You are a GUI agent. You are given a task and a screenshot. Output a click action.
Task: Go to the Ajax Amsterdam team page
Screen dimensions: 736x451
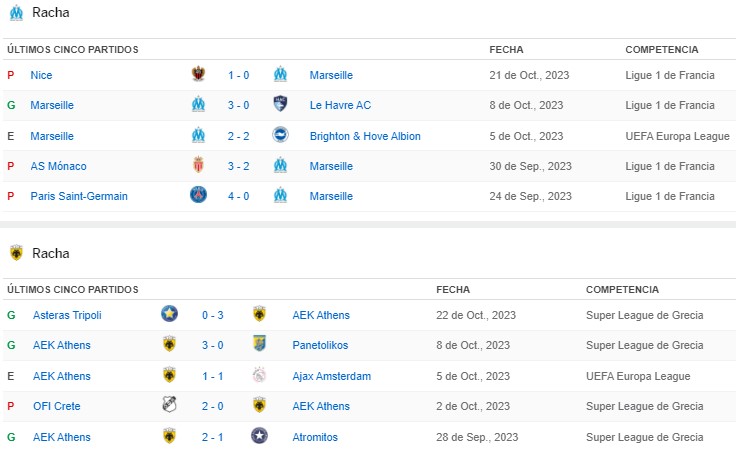coord(331,376)
